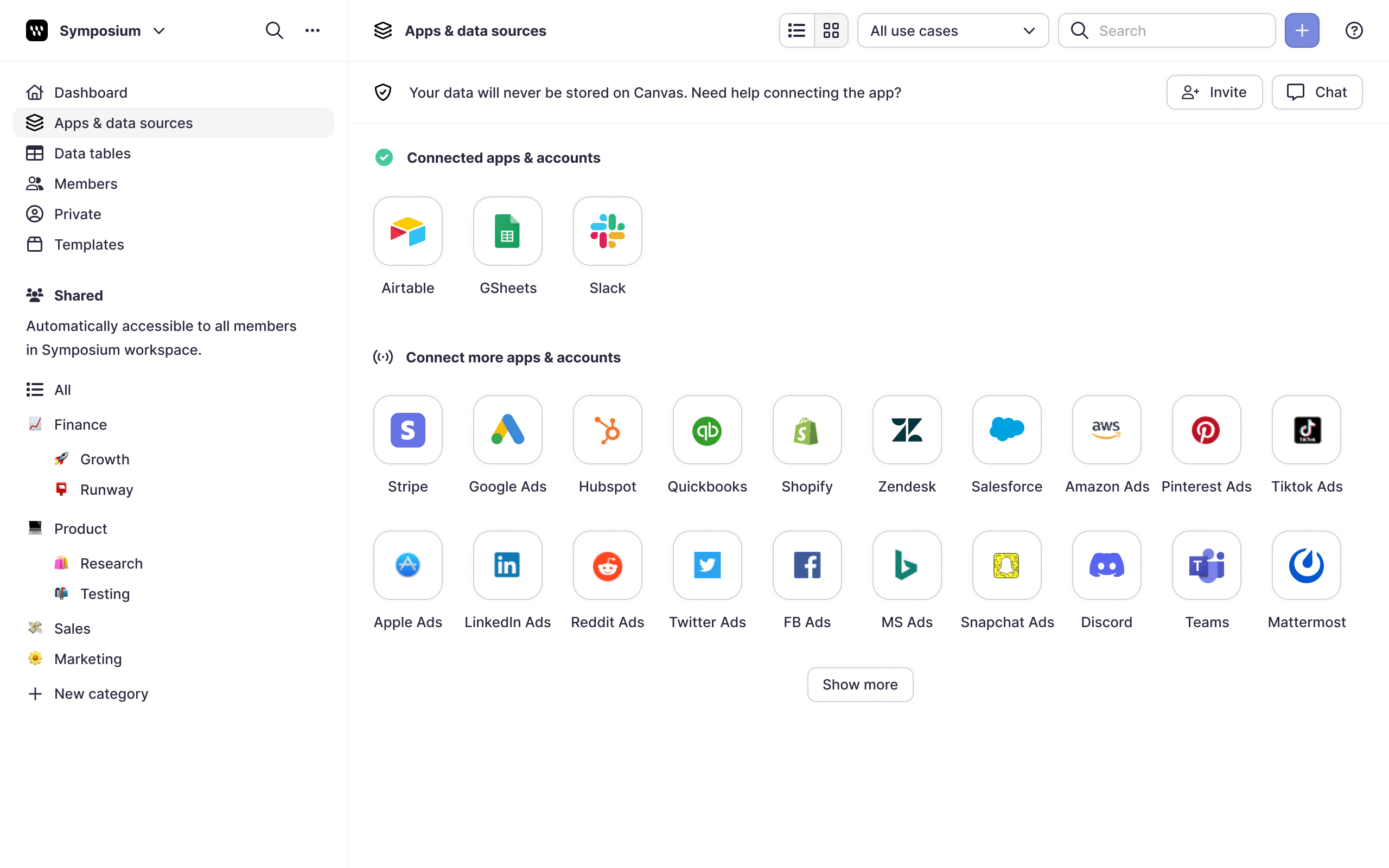This screenshot has width=1389, height=868.
Task: Open the sidebar three-dots menu
Action: click(x=312, y=30)
